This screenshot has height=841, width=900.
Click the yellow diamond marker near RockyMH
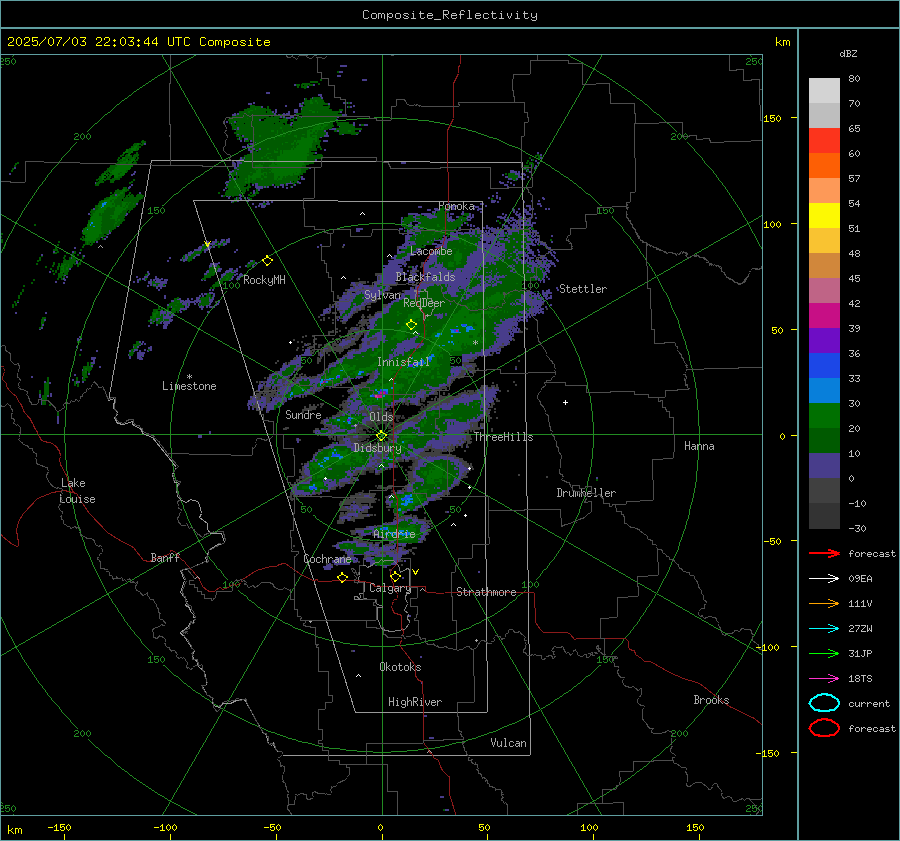[267, 261]
